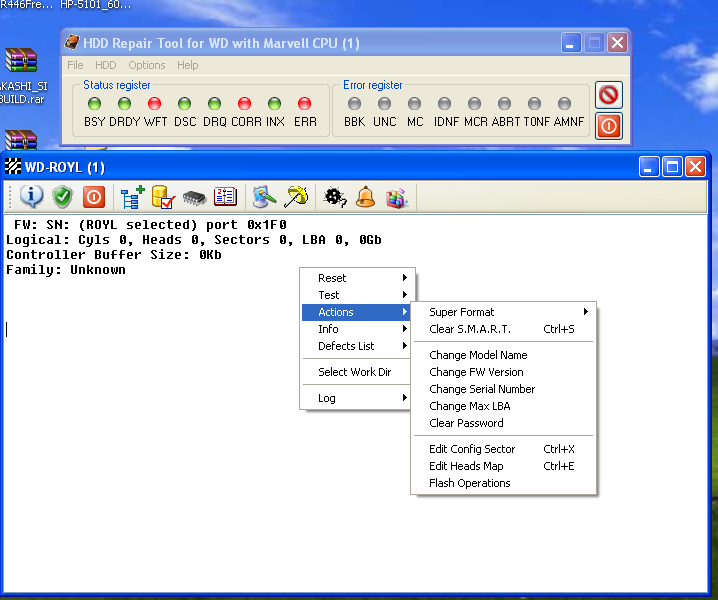The image size is (718, 600).
Task: Click the CORR red status indicator
Action: 245,104
